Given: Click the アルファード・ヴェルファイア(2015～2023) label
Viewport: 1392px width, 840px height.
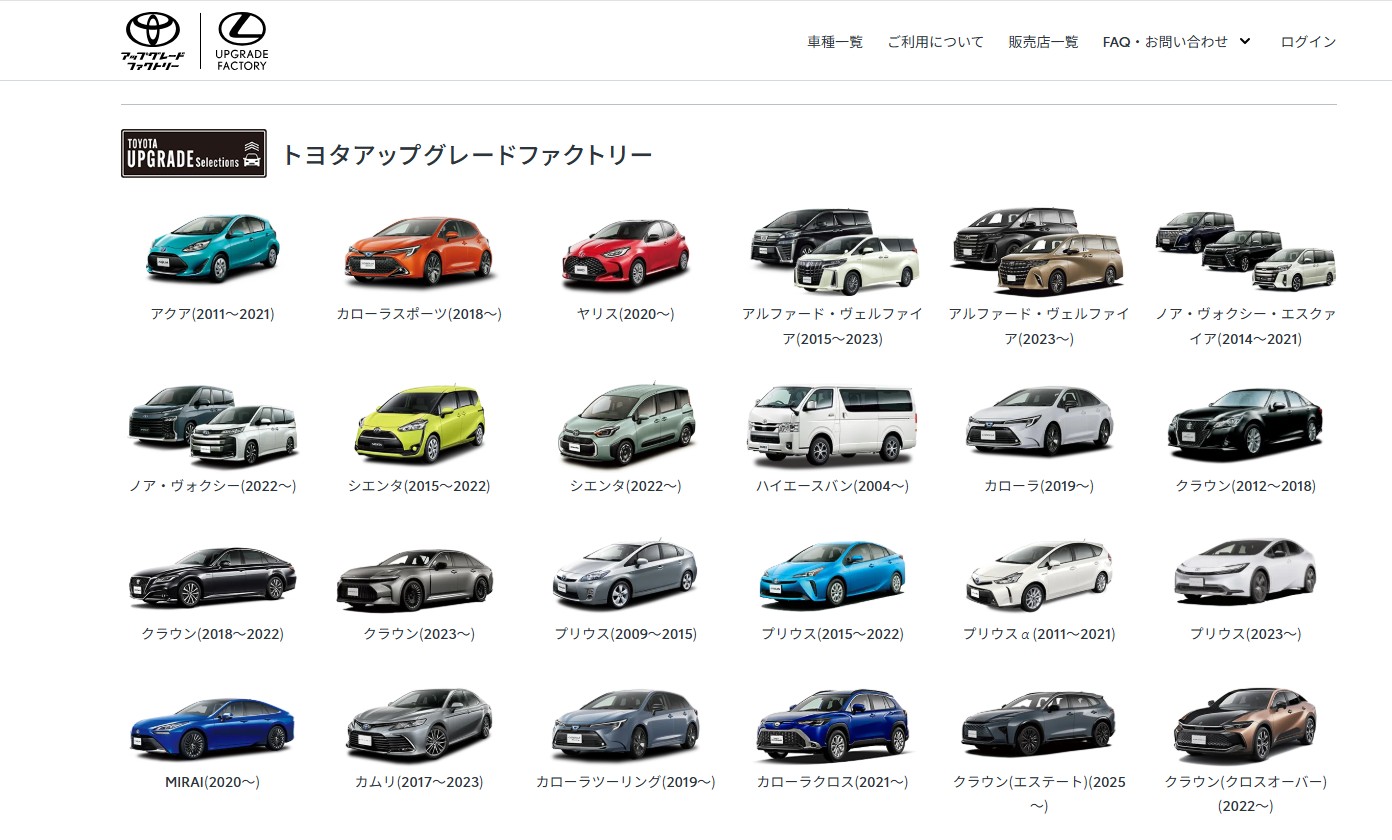Looking at the screenshot, I should [833, 326].
